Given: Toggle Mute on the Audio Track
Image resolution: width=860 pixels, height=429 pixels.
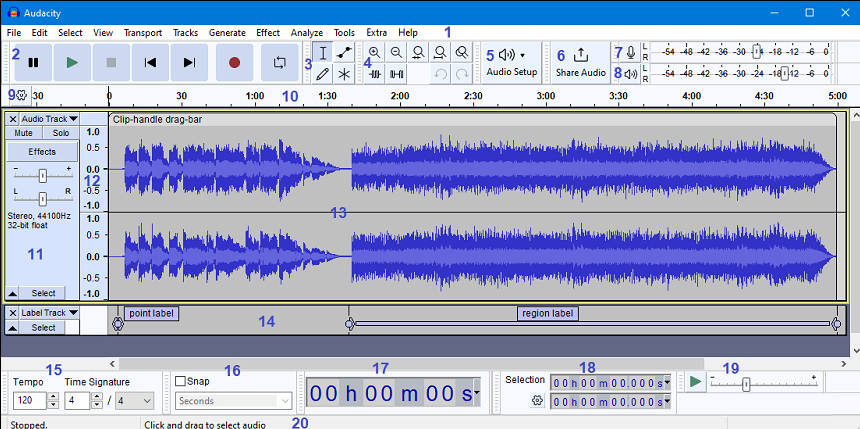Looking at the screenshot, I should 24,133.
